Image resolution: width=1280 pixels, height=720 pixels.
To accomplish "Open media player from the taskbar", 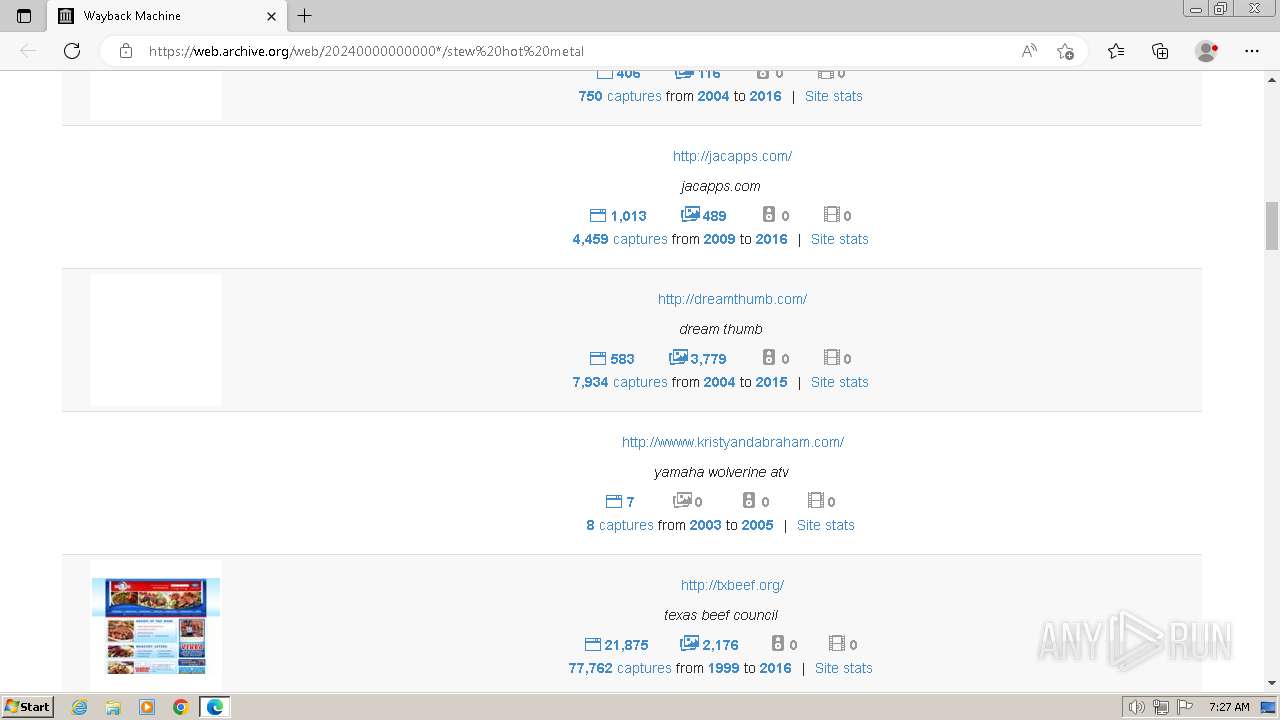I will tap(147, 707).
